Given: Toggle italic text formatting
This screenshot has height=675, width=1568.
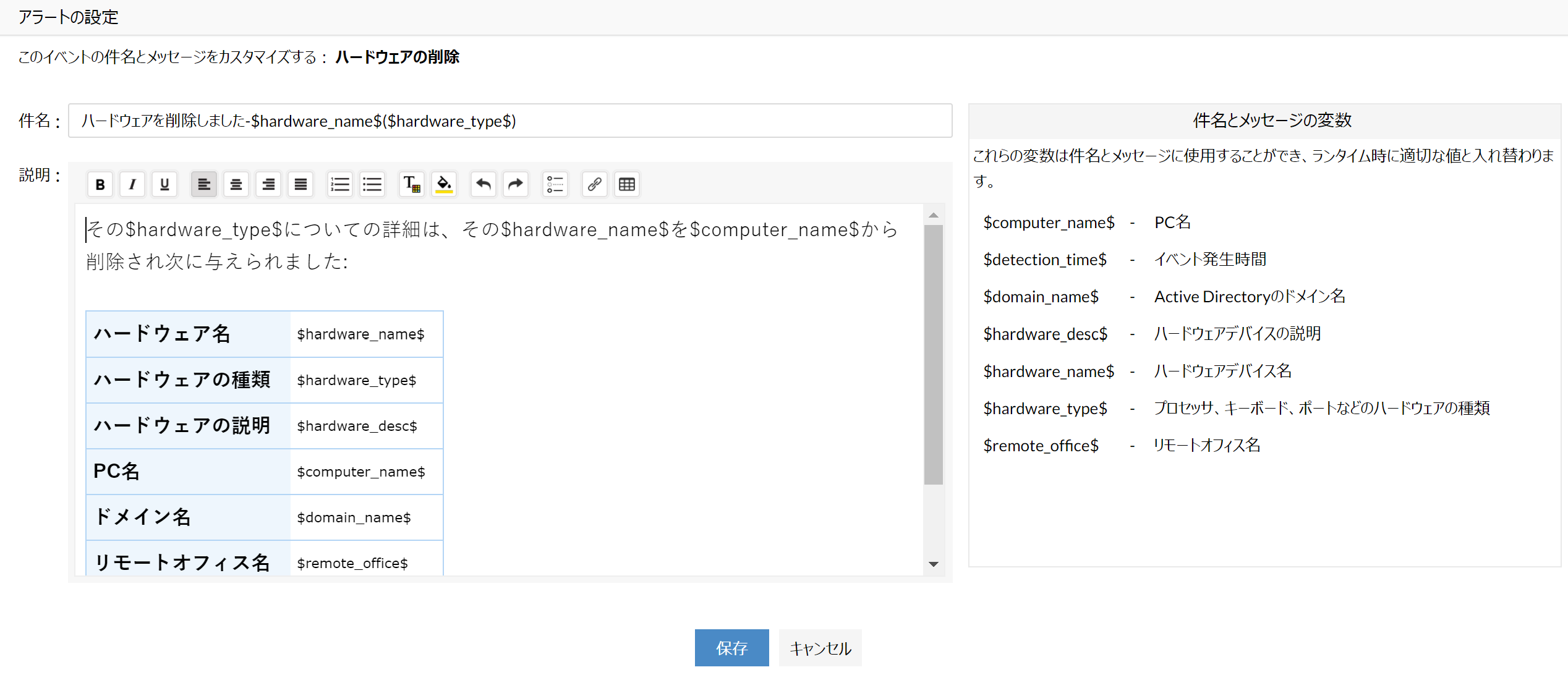Looking at the screenshot, I should pos(132,184).
